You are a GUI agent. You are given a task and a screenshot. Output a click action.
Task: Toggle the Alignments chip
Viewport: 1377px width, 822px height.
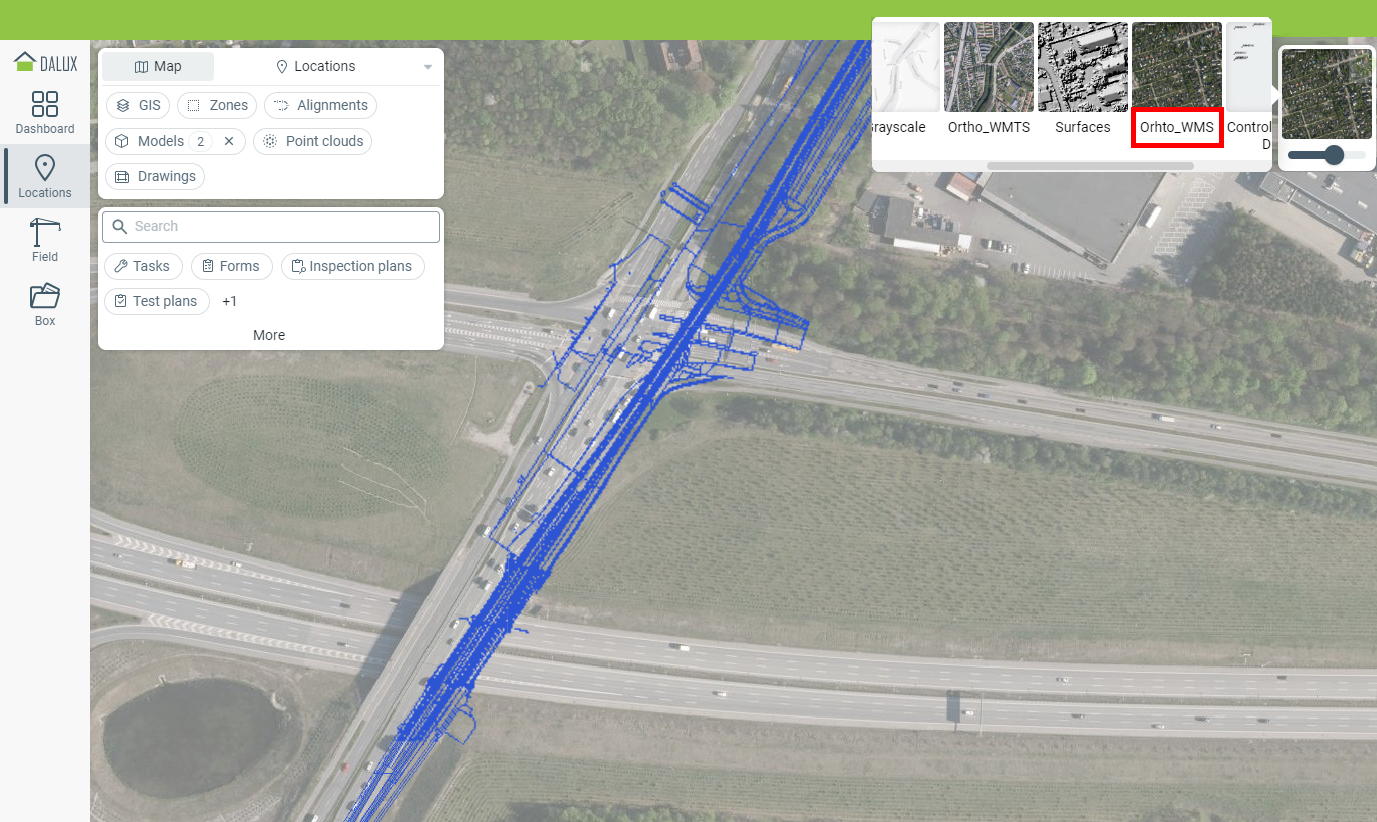pyautogui.click(x=321, y=105)
